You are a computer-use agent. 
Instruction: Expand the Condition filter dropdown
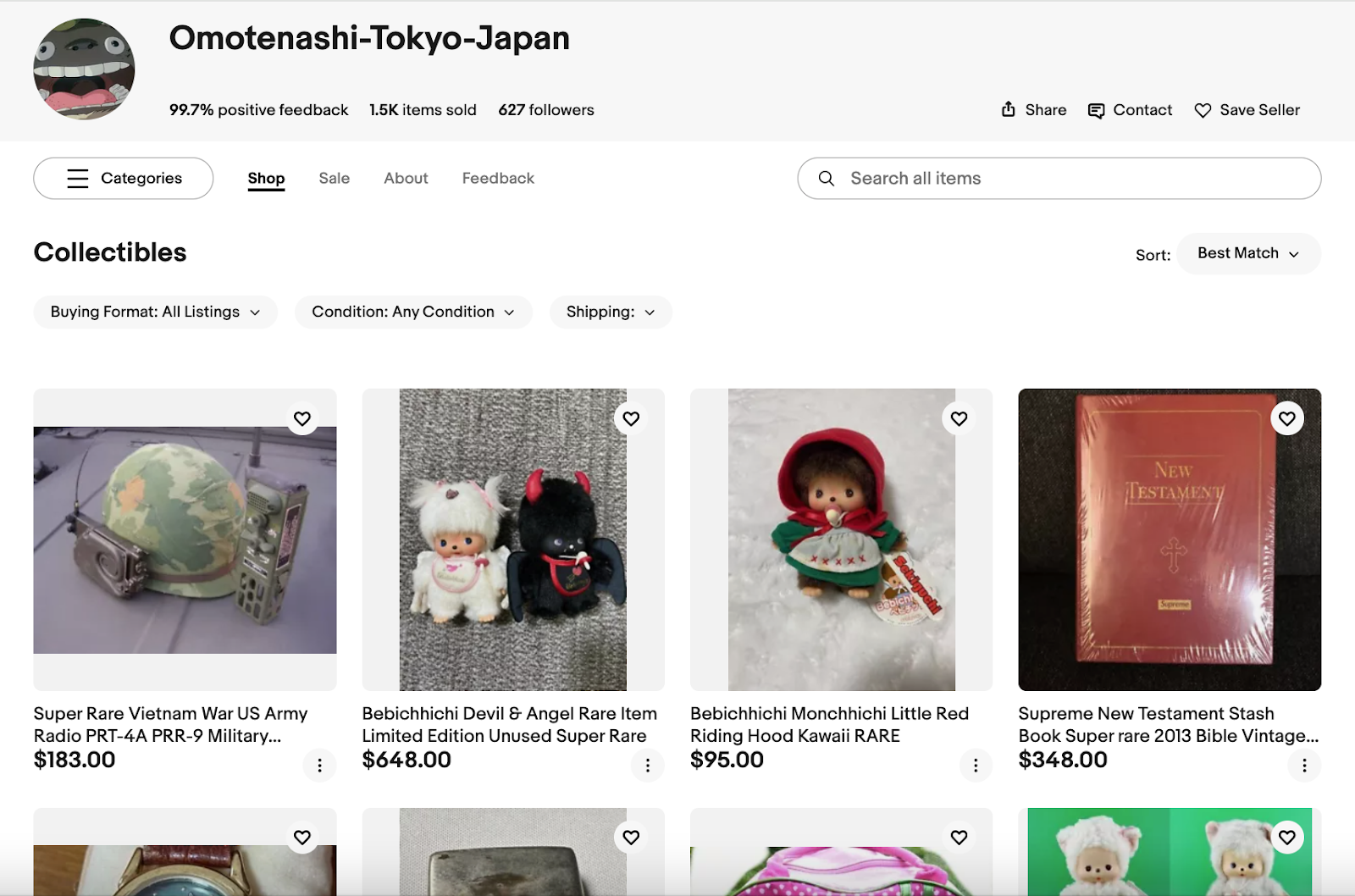click(413, 312)
